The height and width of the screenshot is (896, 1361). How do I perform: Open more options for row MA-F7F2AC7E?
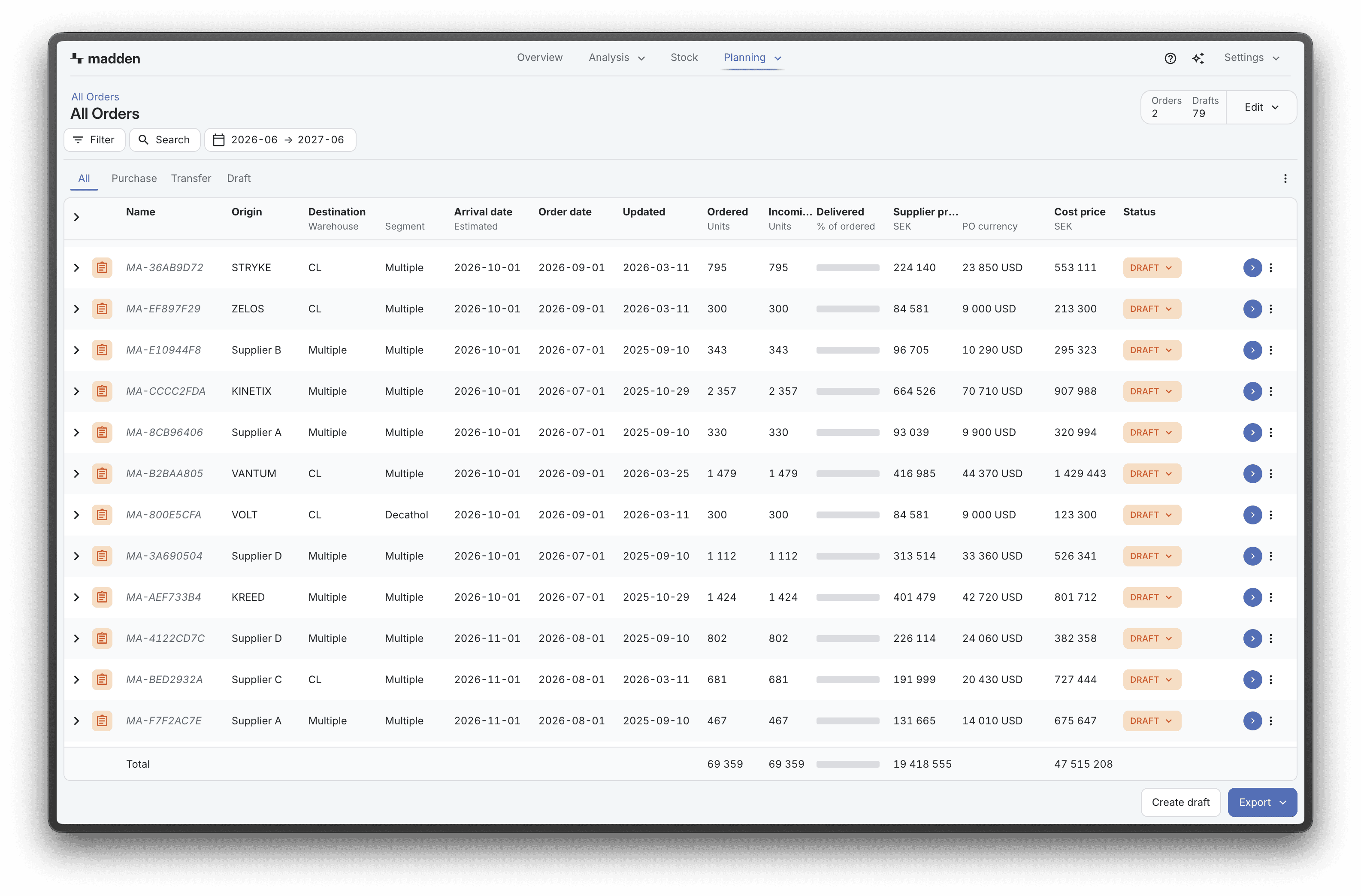(1270, 720)
